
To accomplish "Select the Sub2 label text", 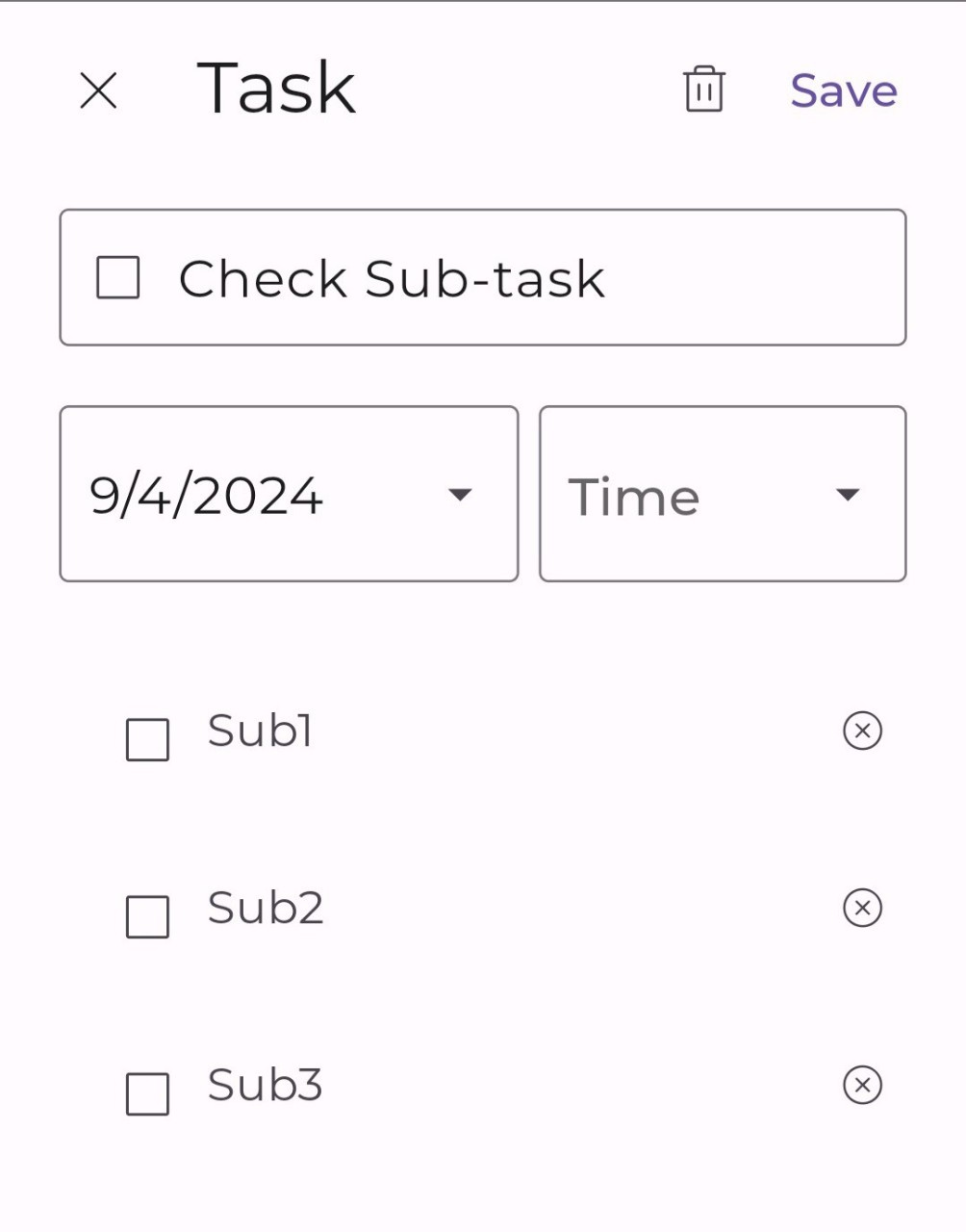I will tap(266, 908).
